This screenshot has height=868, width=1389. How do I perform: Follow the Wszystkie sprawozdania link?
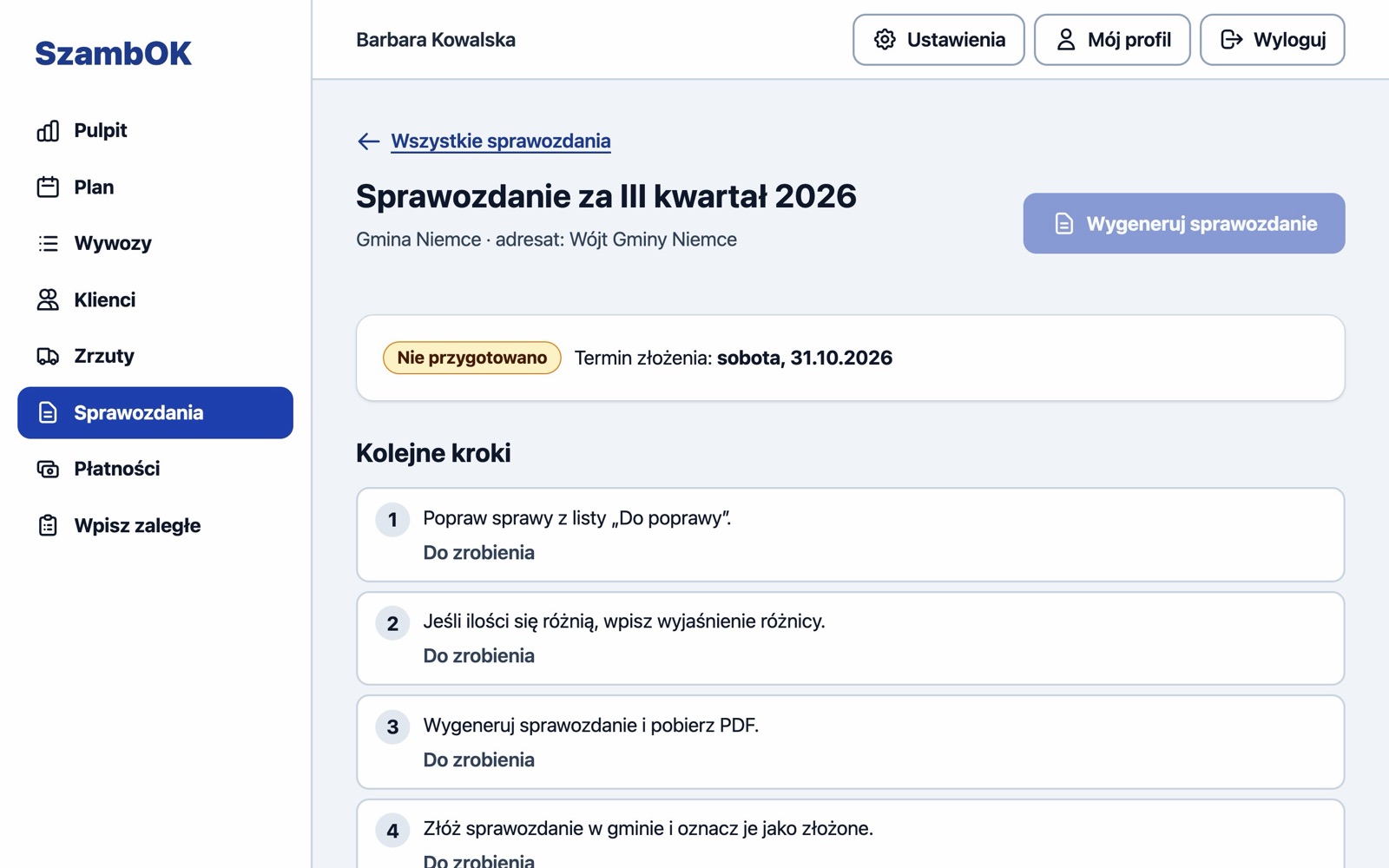pos(501,141)
